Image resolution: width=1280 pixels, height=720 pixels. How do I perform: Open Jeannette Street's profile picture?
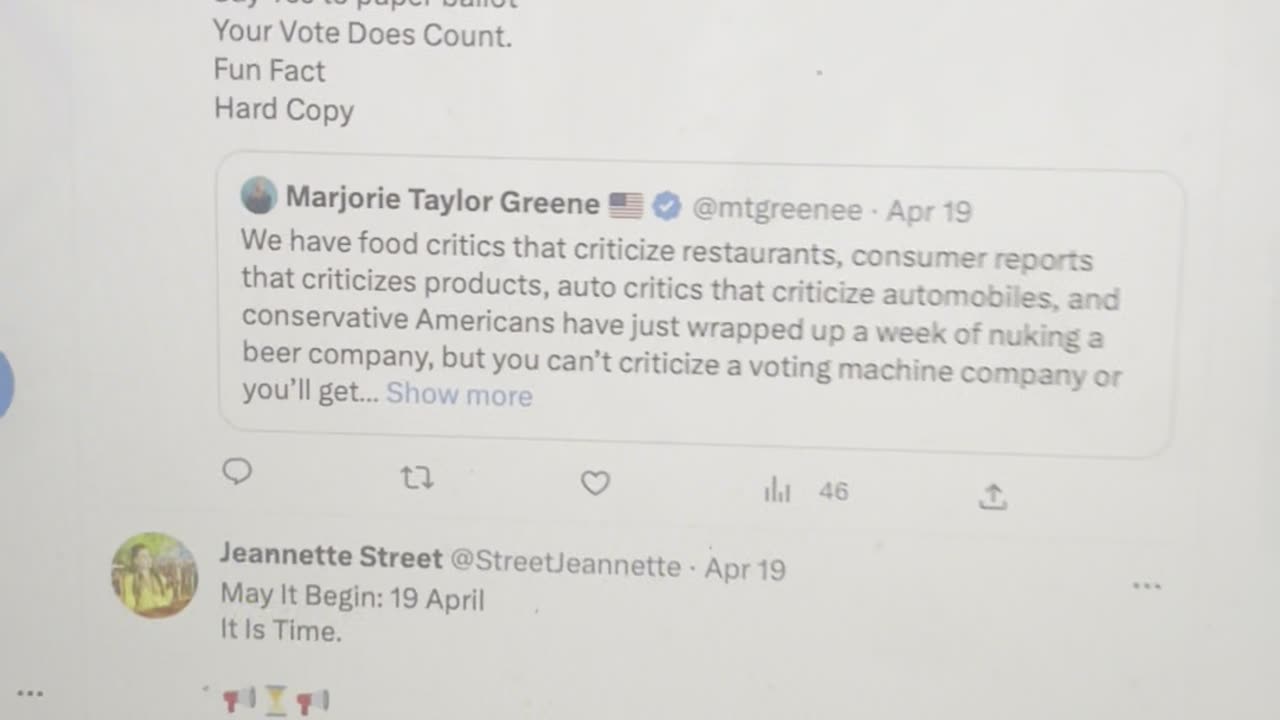click(x=154, y=574)
